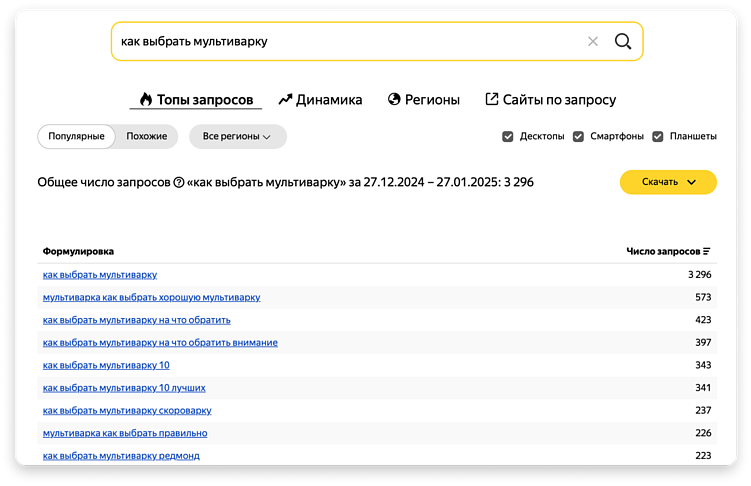Select the Похожие toggle option
This screenshot has height=486, width=751.
tap(147, 136)
